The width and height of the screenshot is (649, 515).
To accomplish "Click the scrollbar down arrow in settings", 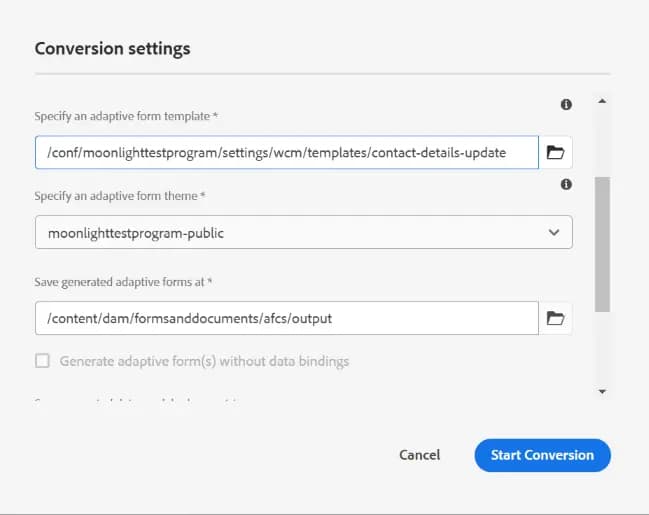I will pos(602,391).
